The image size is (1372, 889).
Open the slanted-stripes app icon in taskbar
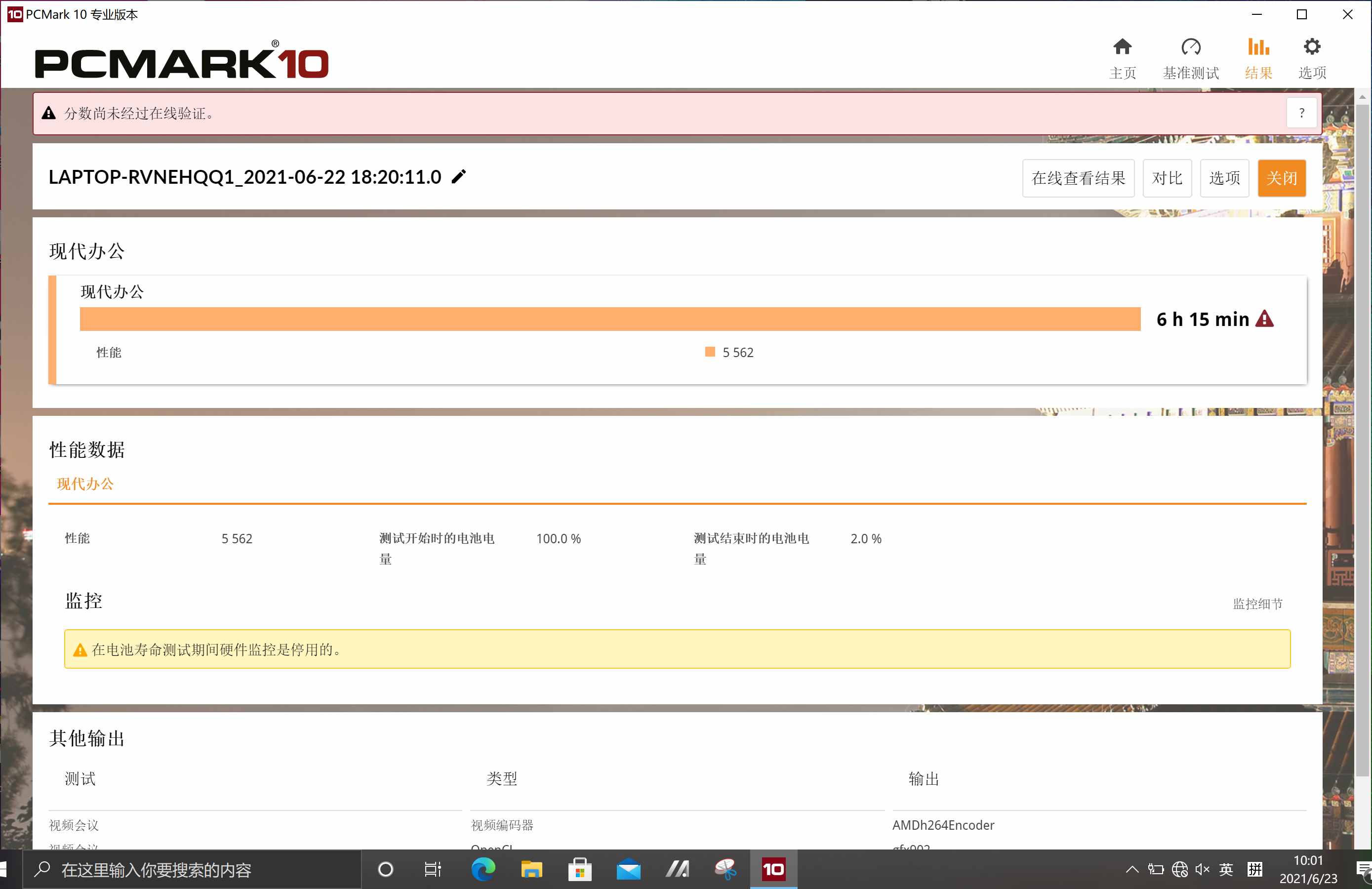click(677, 869)
